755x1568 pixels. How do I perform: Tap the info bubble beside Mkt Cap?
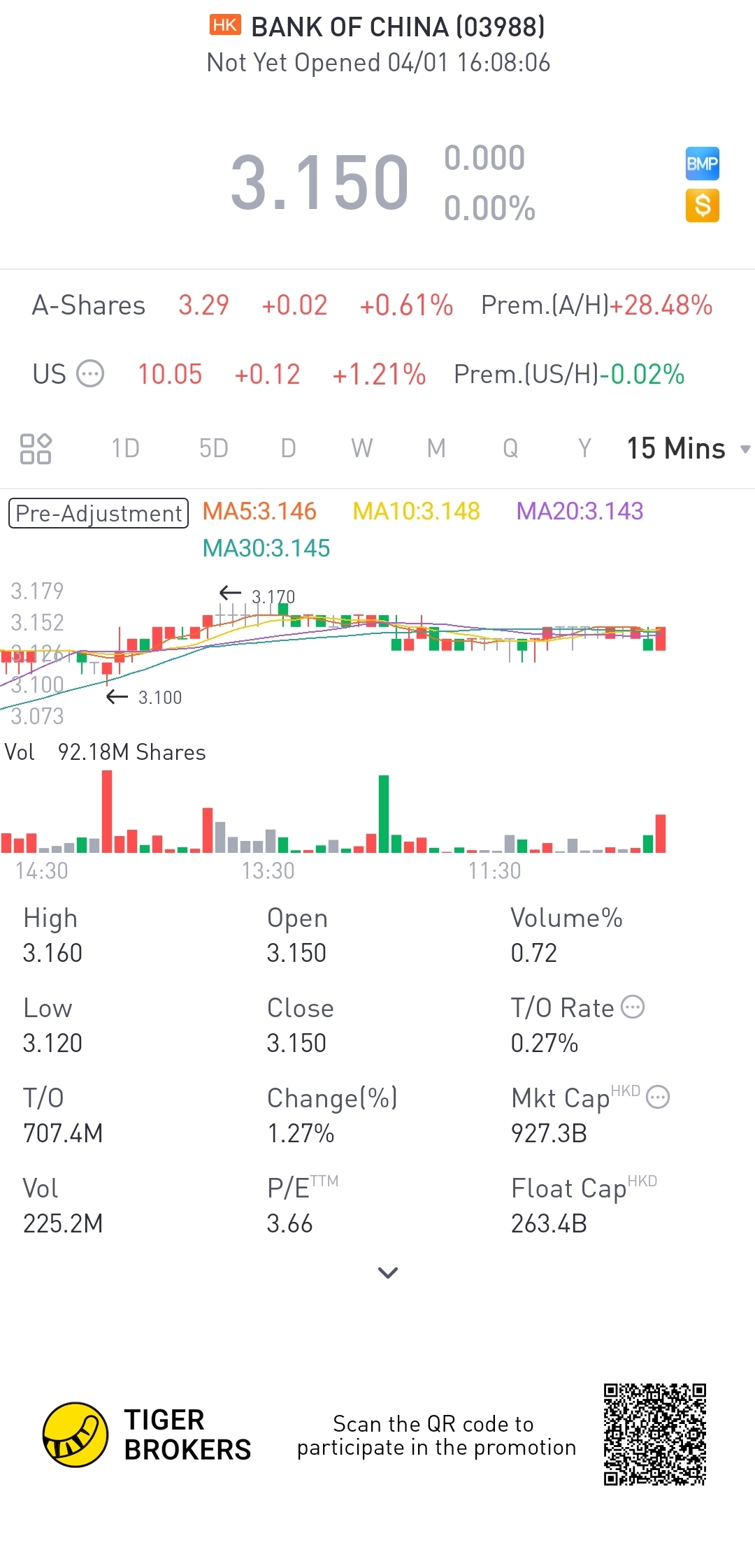[659, 1098]
